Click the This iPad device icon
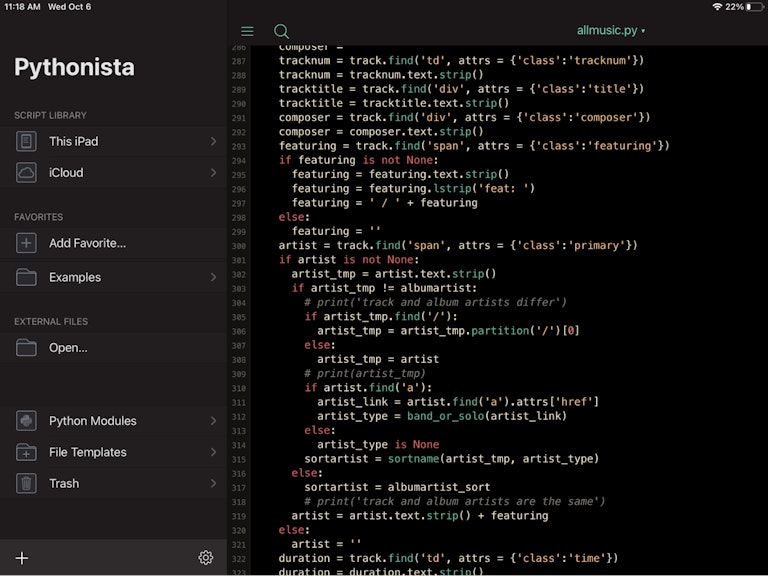Screen dimensions: 768x576 (26, 142)
